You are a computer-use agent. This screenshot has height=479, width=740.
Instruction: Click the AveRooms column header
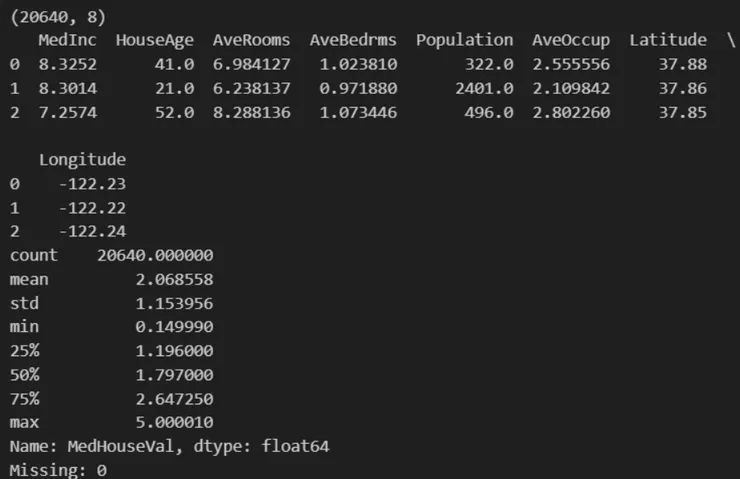point(251,40)
